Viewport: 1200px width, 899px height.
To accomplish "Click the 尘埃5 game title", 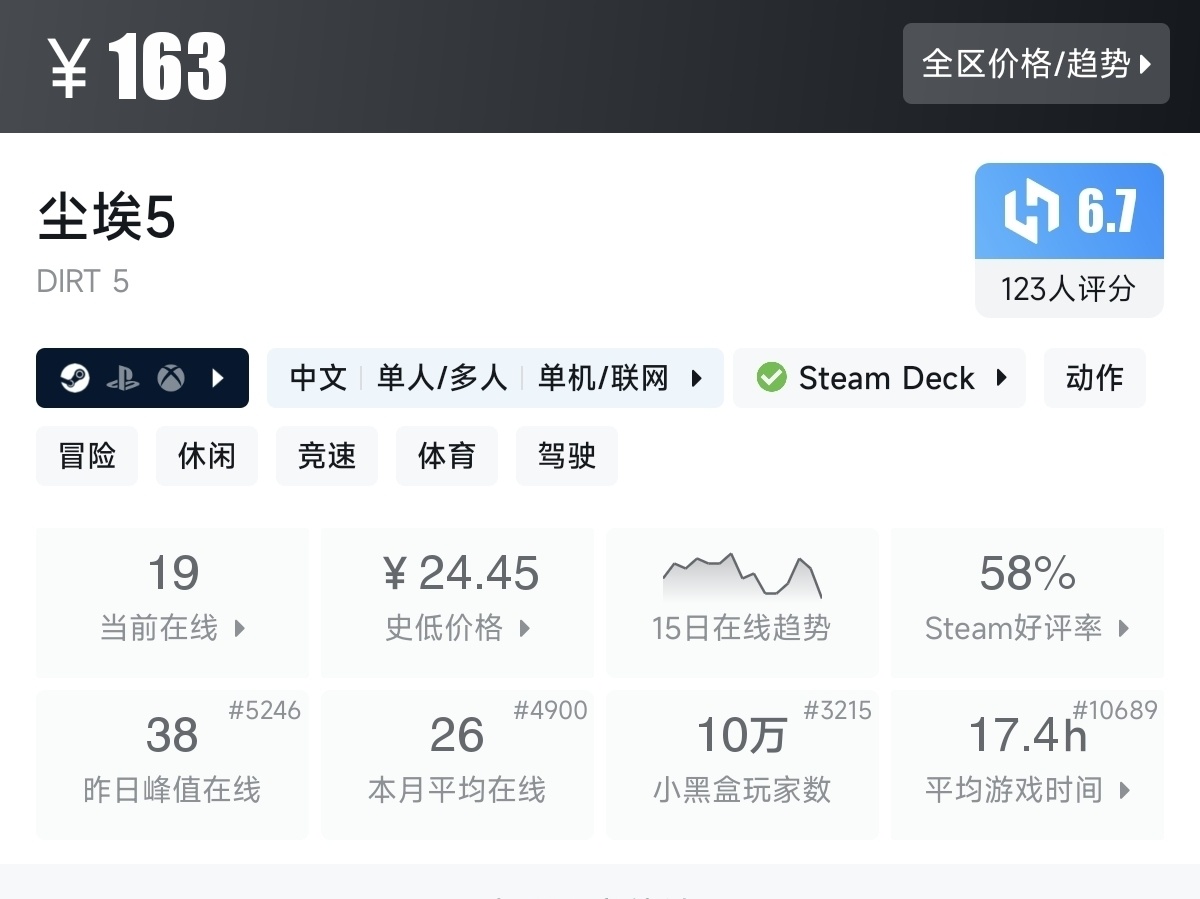I will coord(106,218).
